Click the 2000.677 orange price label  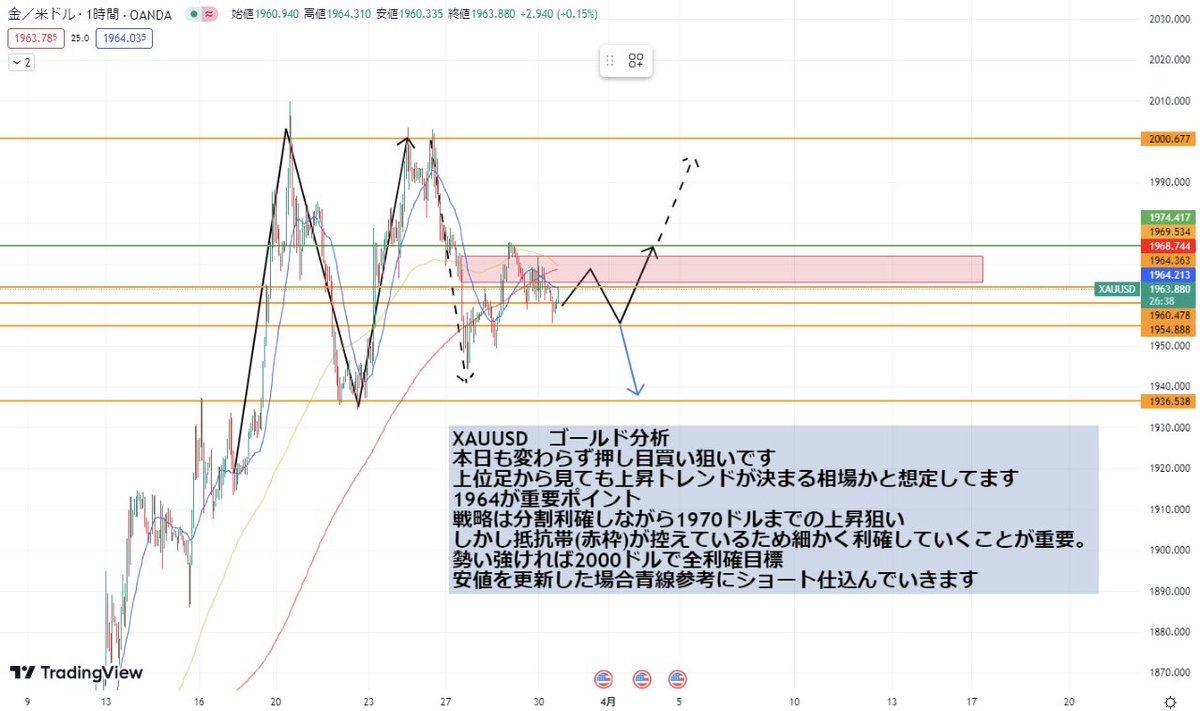(1168, 139)
